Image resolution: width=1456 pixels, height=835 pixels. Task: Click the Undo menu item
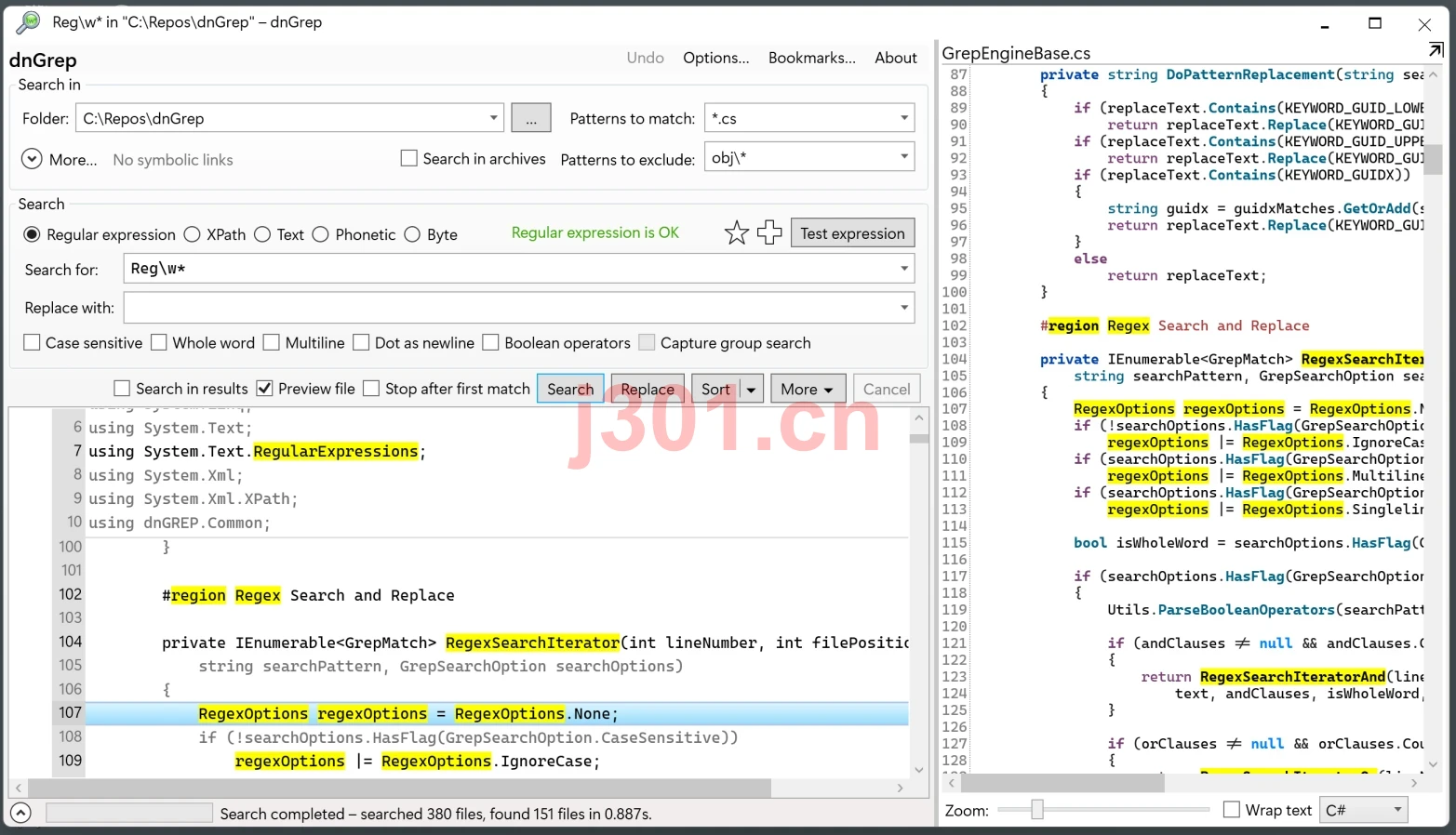645,58
